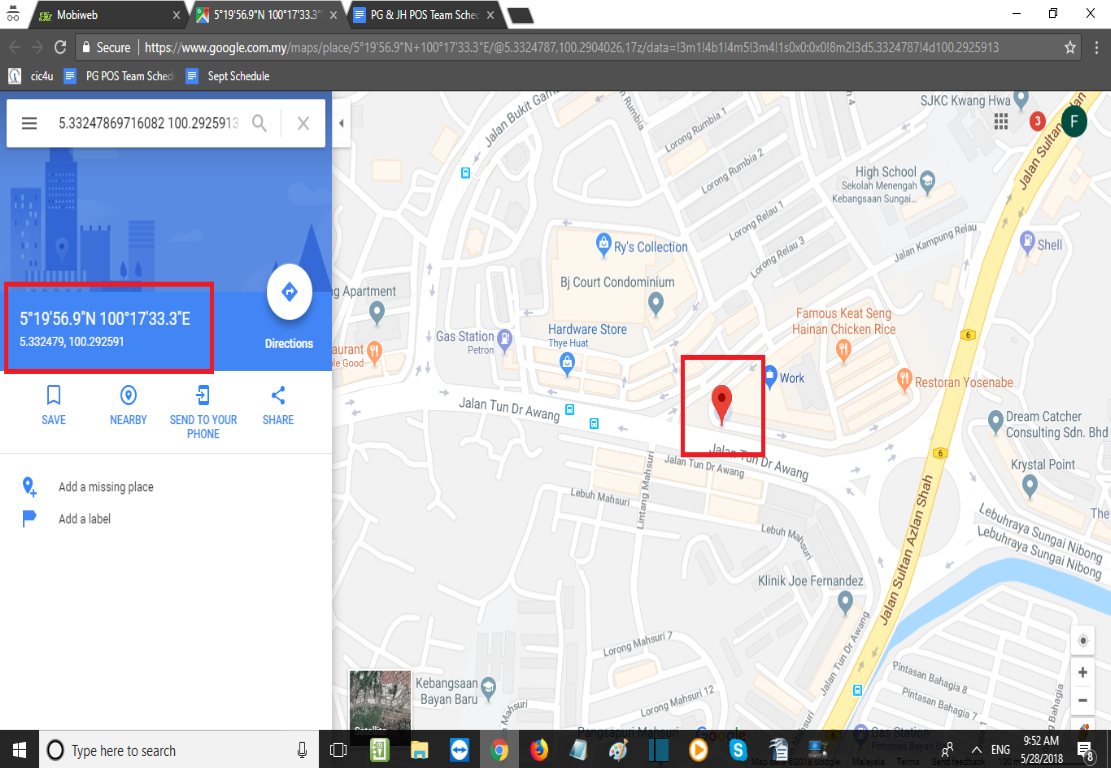Open Skype from taskbar
Image resolution: width=1111 pixels, height=768 pixels.
coord(738,750)
